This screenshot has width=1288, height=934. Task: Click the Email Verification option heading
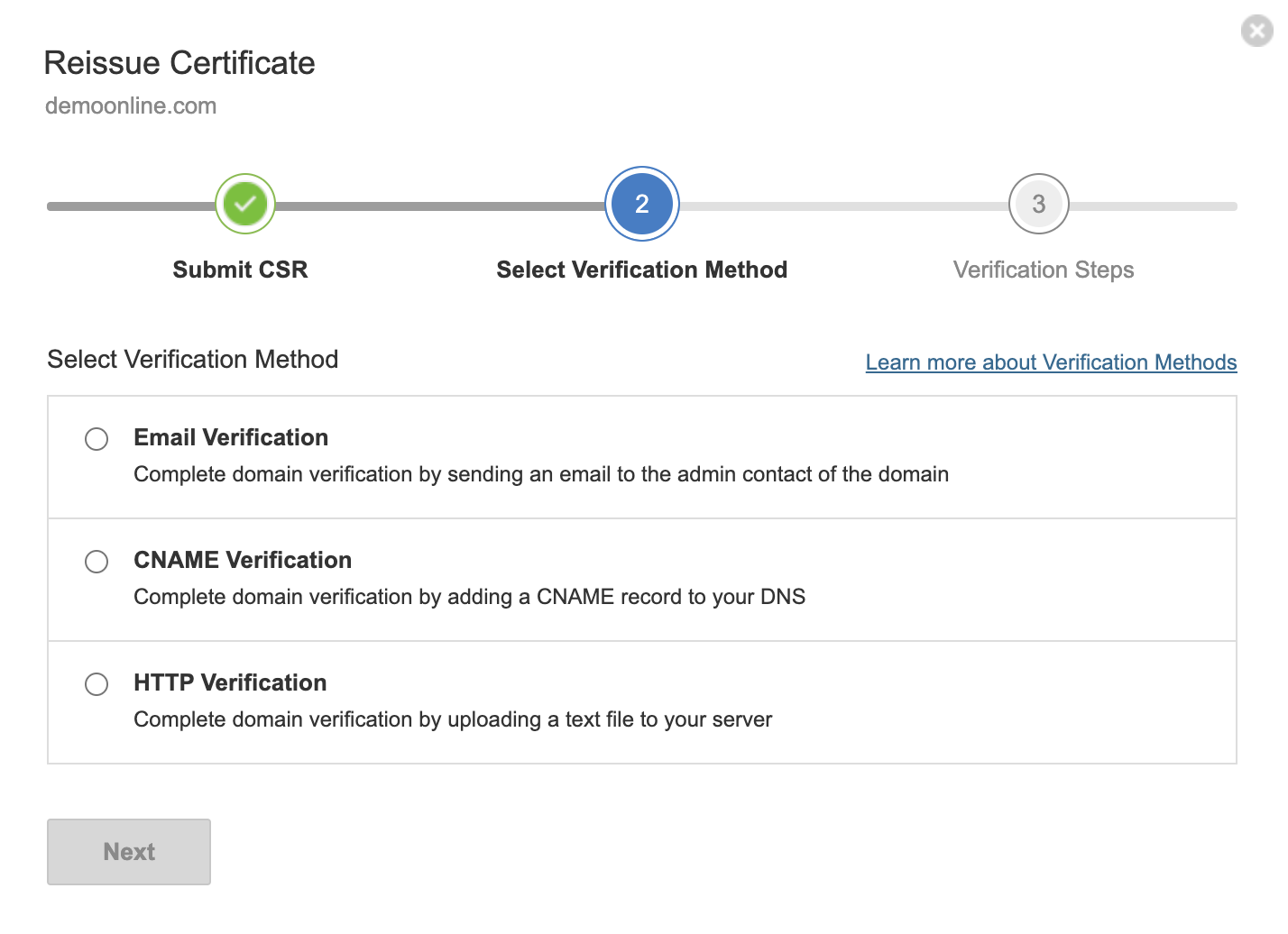tap(230, 437)
